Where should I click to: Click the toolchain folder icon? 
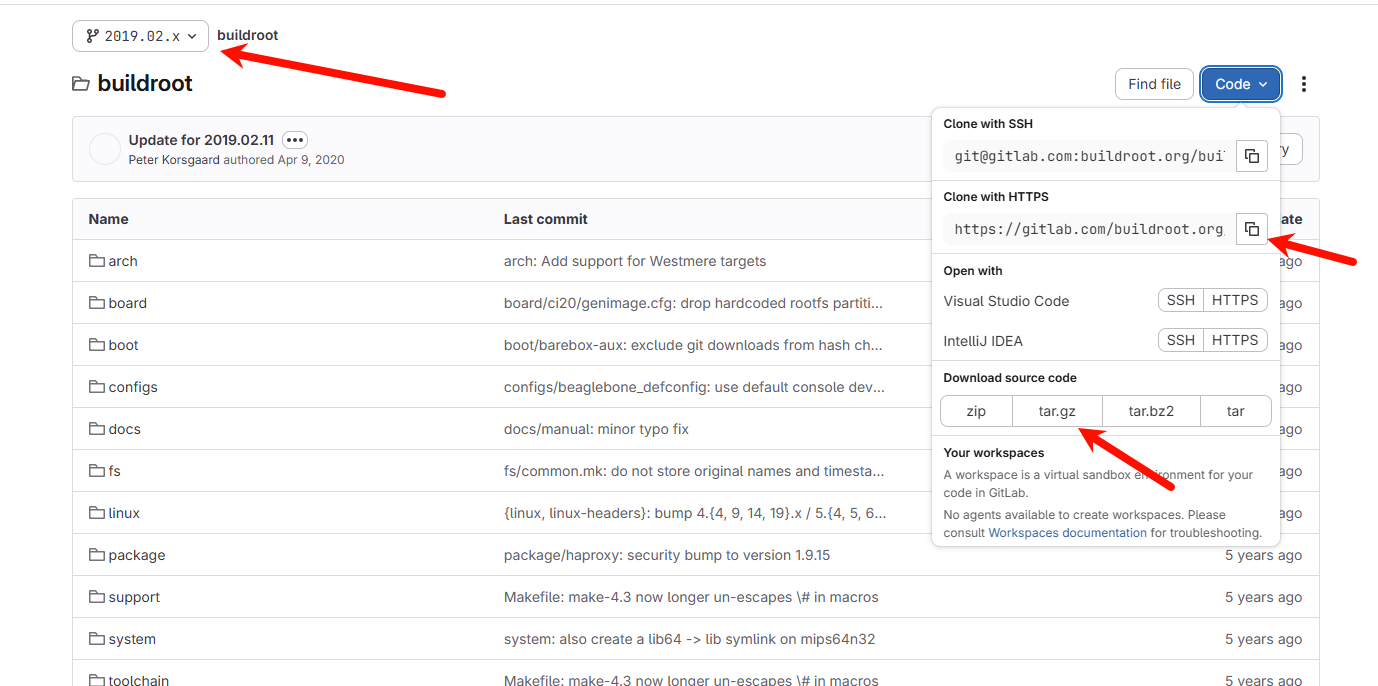coord(97,679)
